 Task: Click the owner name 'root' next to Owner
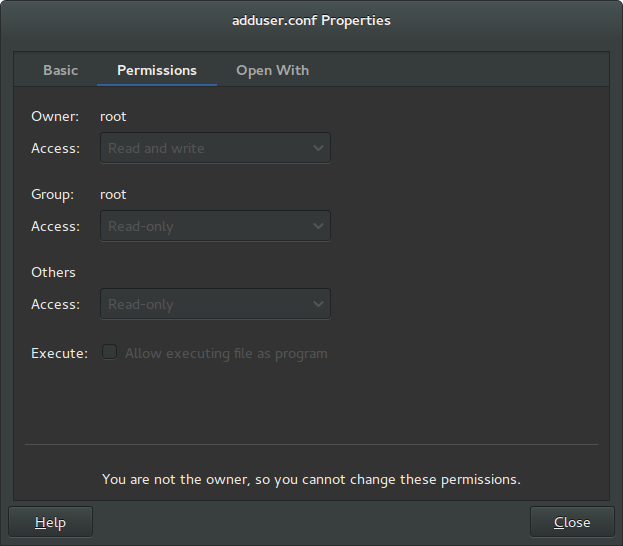point(113,116)
